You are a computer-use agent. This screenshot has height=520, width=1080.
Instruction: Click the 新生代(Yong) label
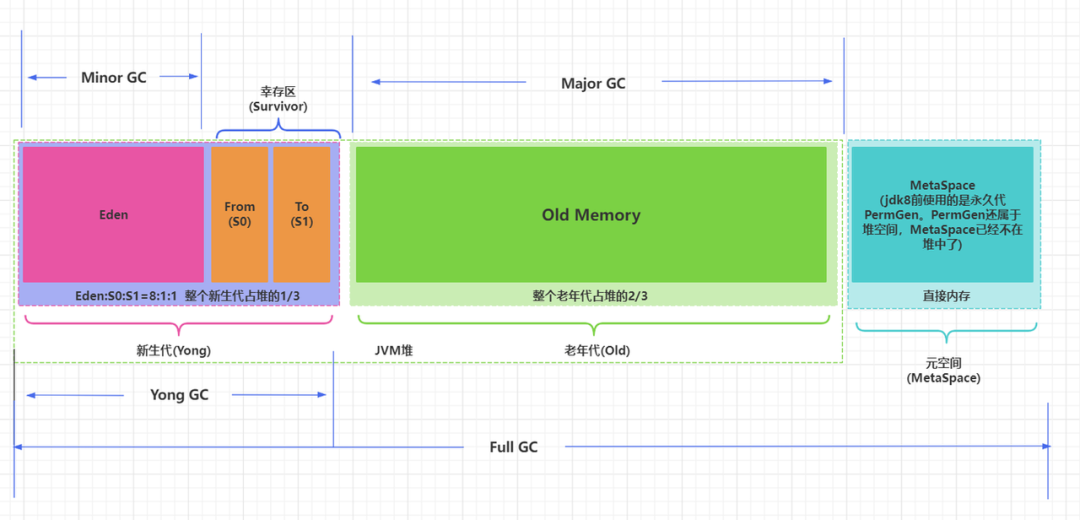174,350
